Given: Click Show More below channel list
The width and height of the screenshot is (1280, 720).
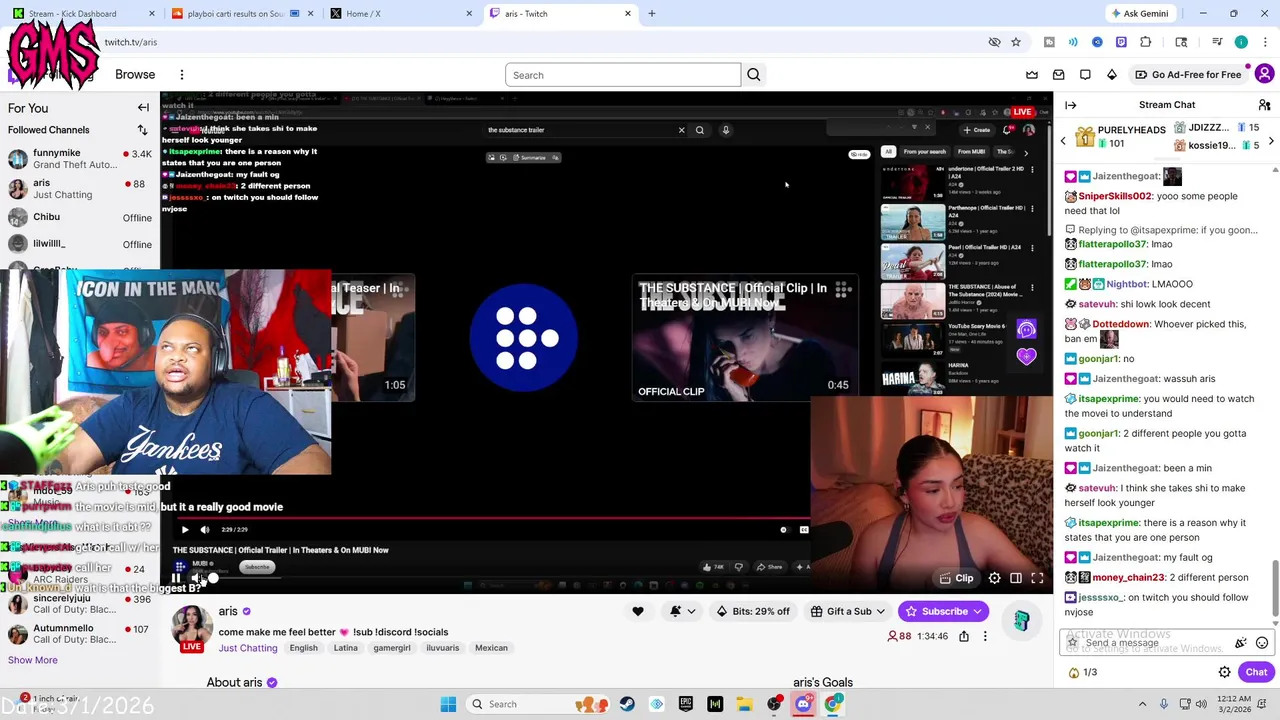Looking at the screenshot, I should point(33,660).
